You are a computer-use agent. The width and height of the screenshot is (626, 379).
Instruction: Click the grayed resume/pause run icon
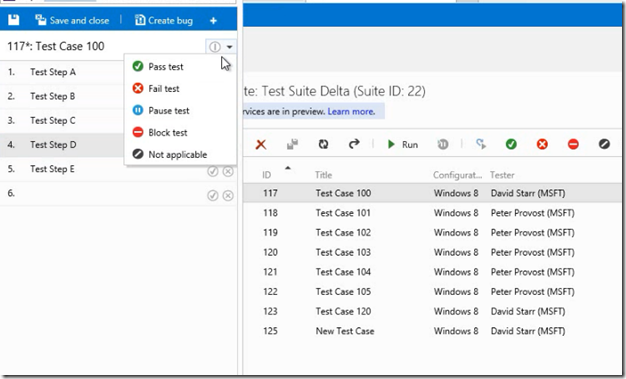click(443, 144)
